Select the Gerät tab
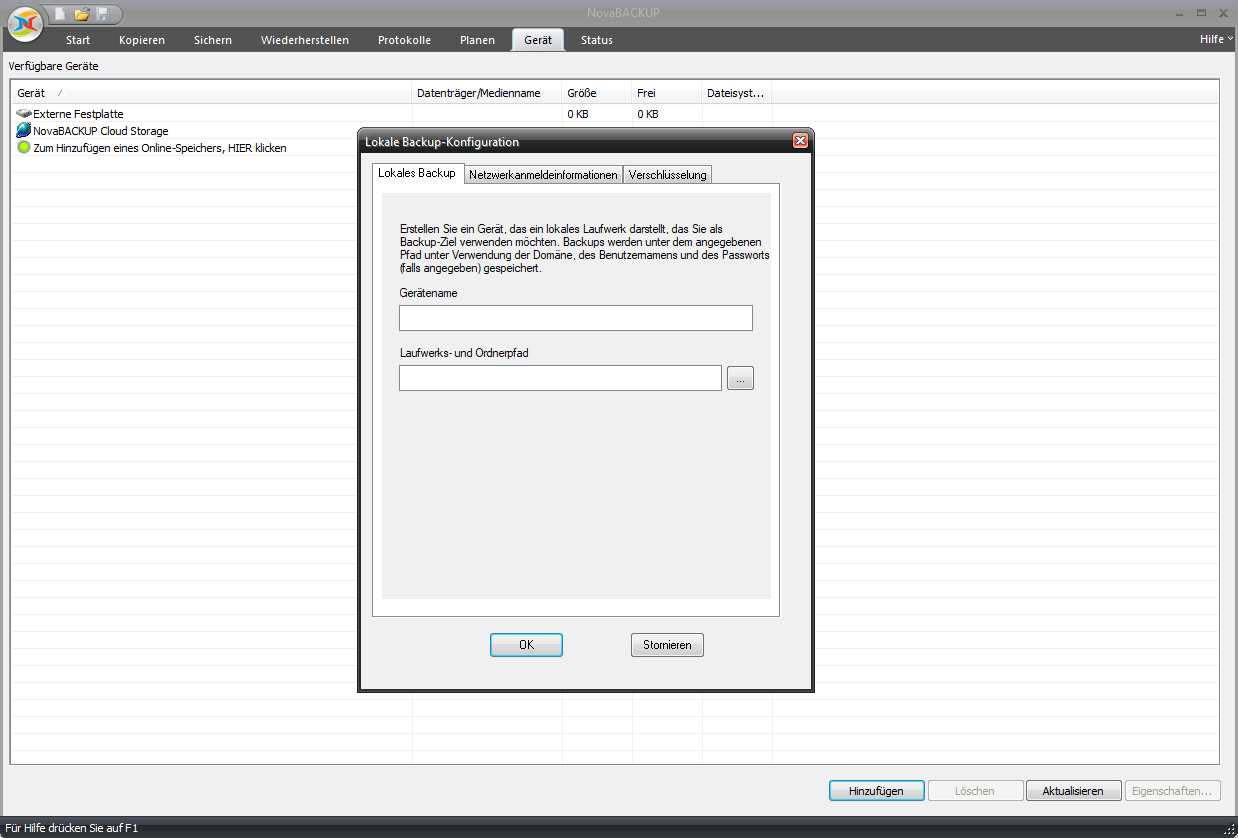Screen dimensions: 1238x838 (x=538, y=40)
